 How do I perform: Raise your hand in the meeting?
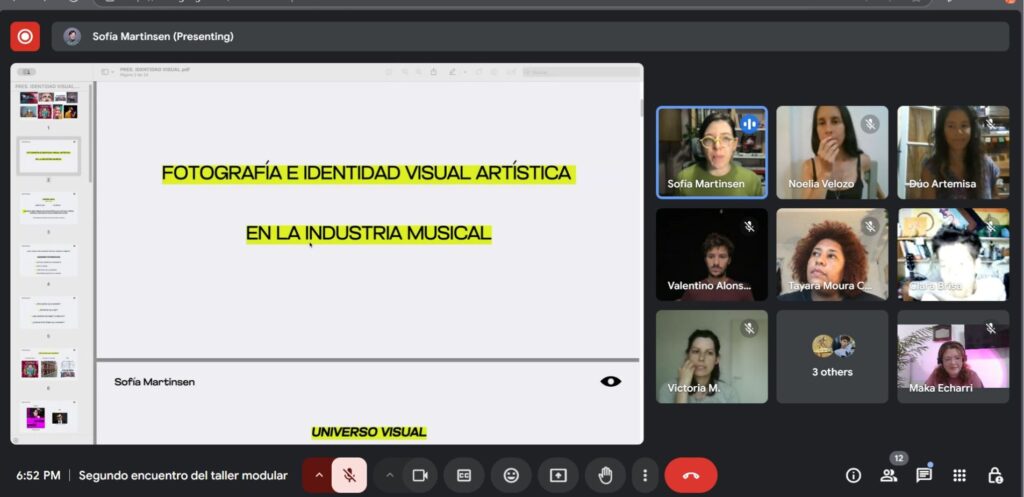[x=605, y=475]
